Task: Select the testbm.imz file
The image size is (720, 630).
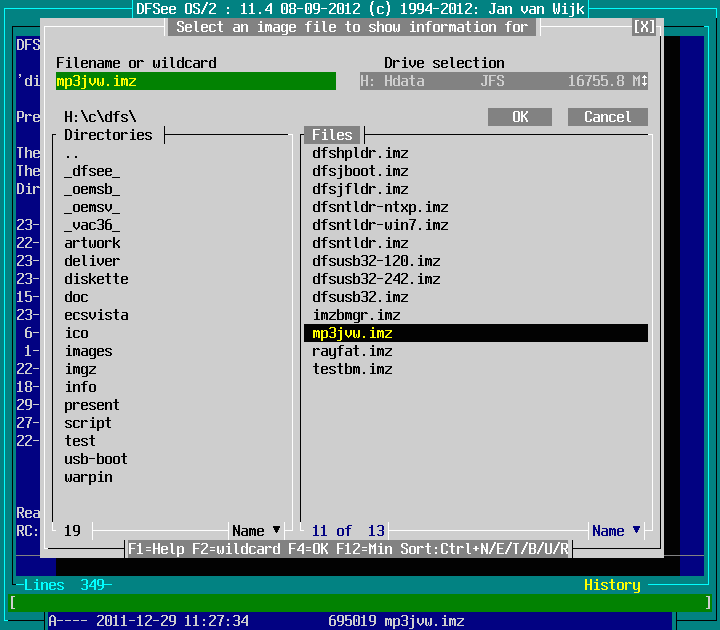Action: click(x=352, y=369)
